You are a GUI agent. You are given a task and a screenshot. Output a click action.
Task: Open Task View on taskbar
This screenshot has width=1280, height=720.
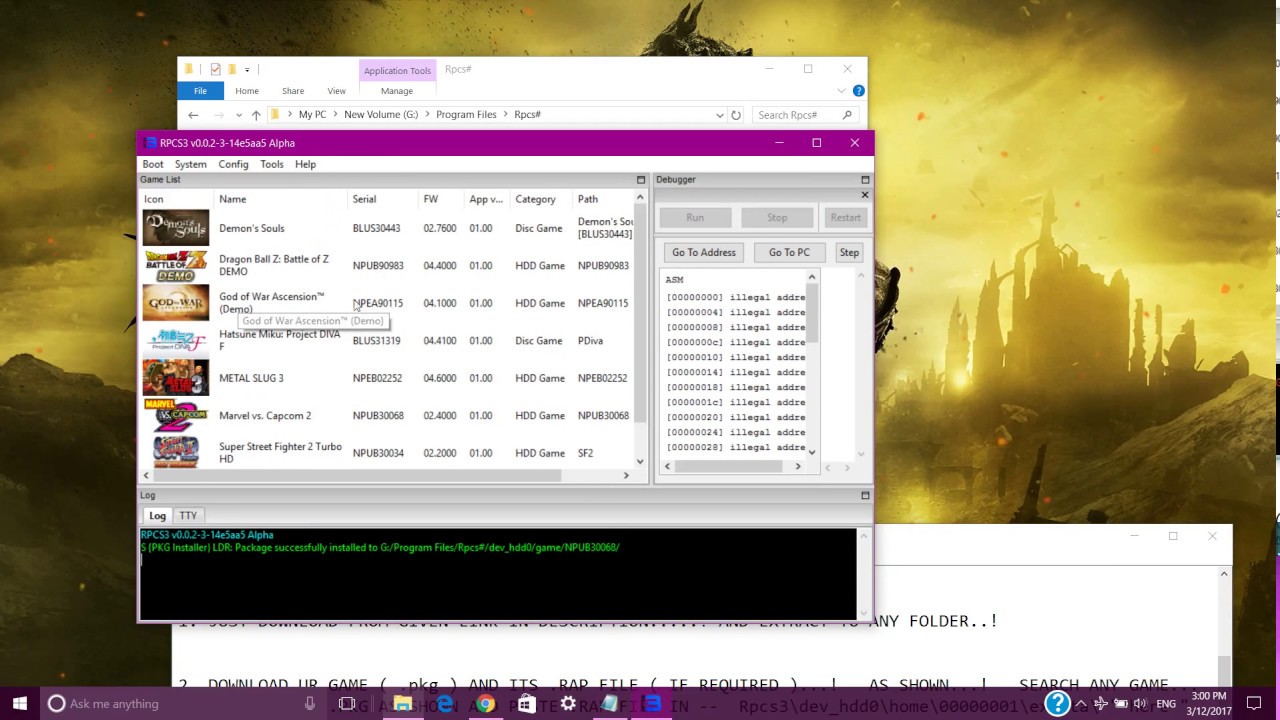pyautogui.click(x=347, y=704)
